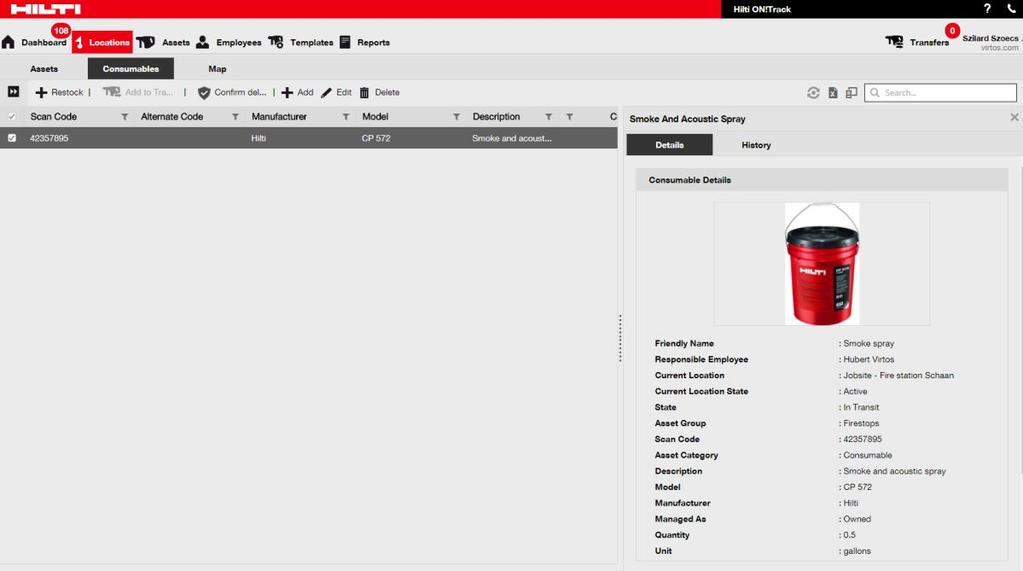Click the Hilti ON!Track title
The height and width of the screenshot is (571, 1023).
click(762, 9)
